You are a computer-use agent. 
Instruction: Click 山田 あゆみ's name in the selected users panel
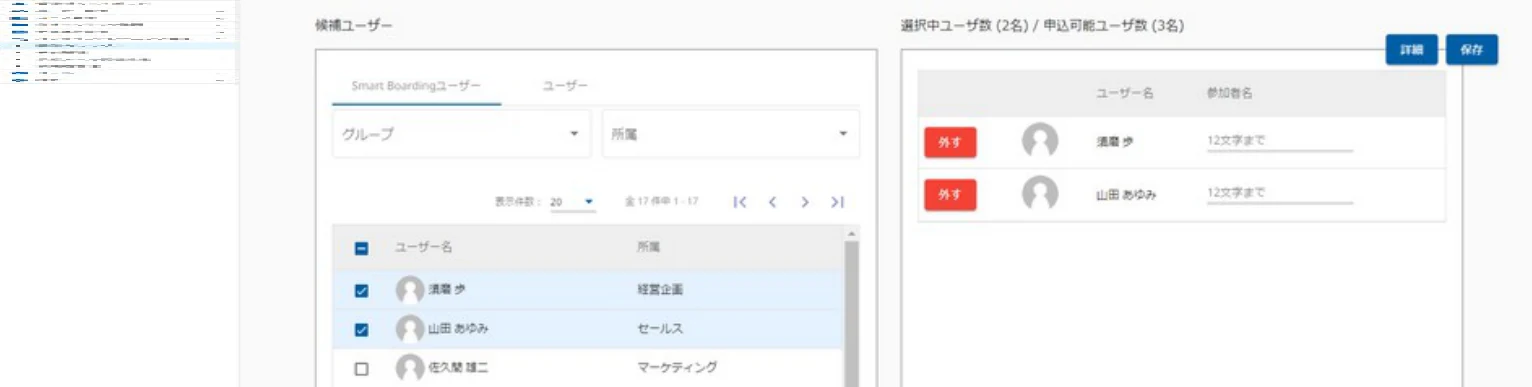pyautogui.click(x=1126, y=194)
